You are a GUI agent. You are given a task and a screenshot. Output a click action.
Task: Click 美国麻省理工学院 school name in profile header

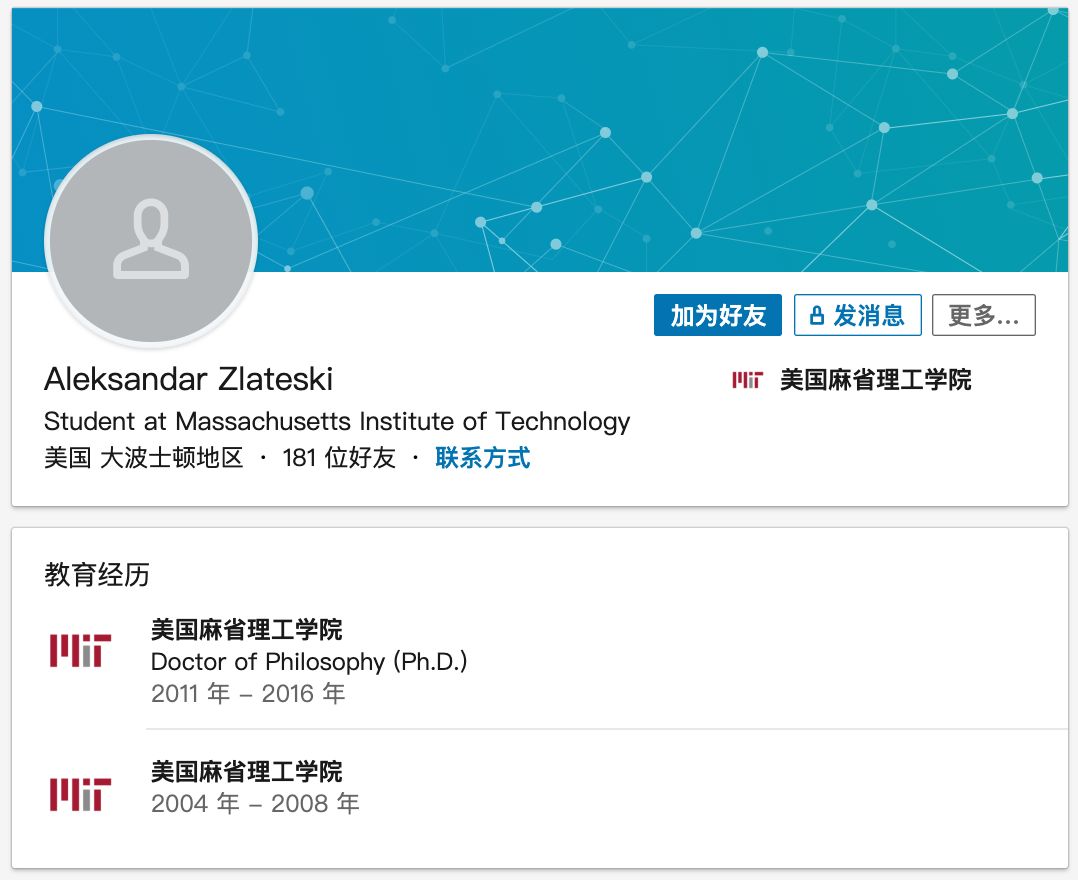point(875,380)
